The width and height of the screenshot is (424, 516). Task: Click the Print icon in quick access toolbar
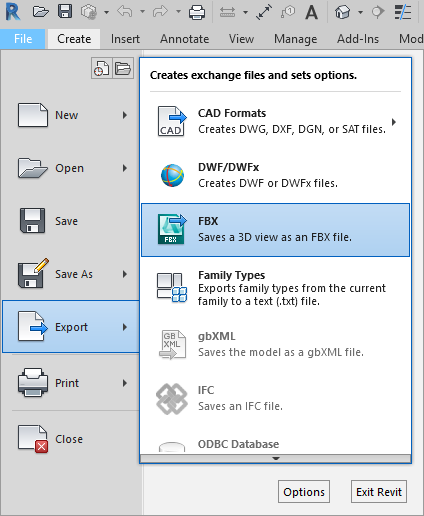pyautogui.click(x=197, y=12)
